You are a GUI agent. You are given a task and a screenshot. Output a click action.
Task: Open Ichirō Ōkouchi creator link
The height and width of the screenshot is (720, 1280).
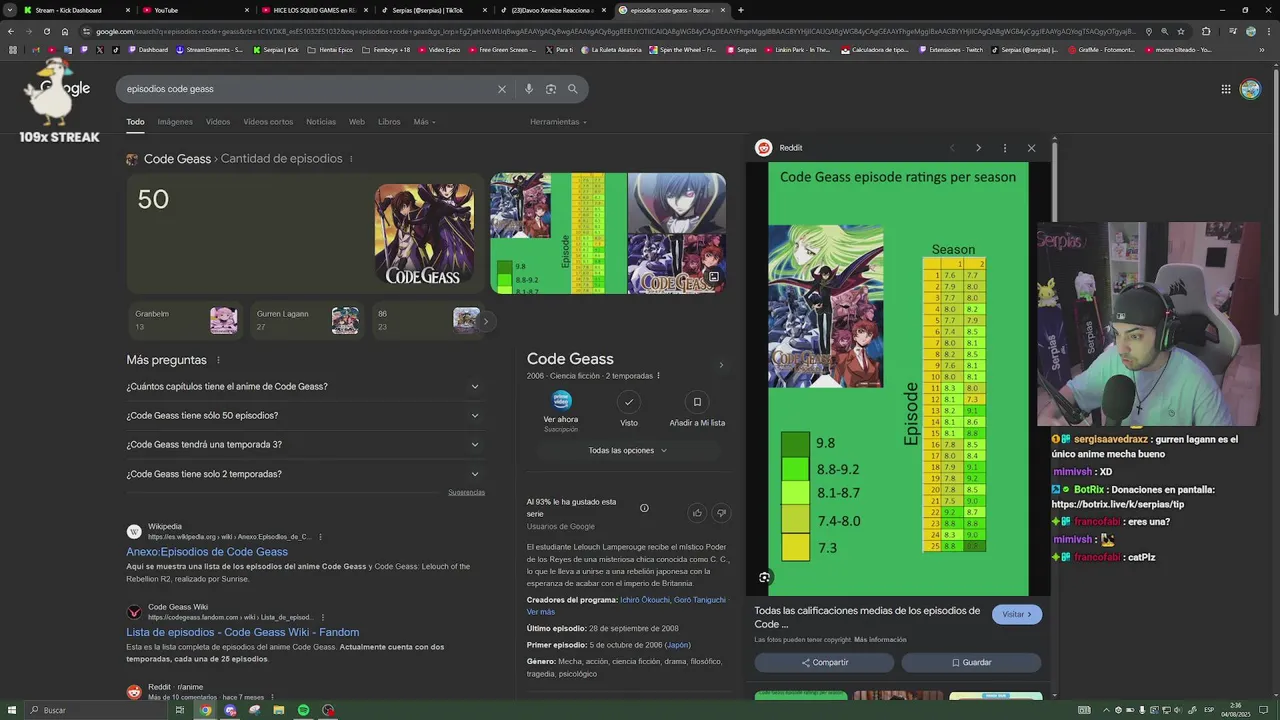click(x=644, y=600)
